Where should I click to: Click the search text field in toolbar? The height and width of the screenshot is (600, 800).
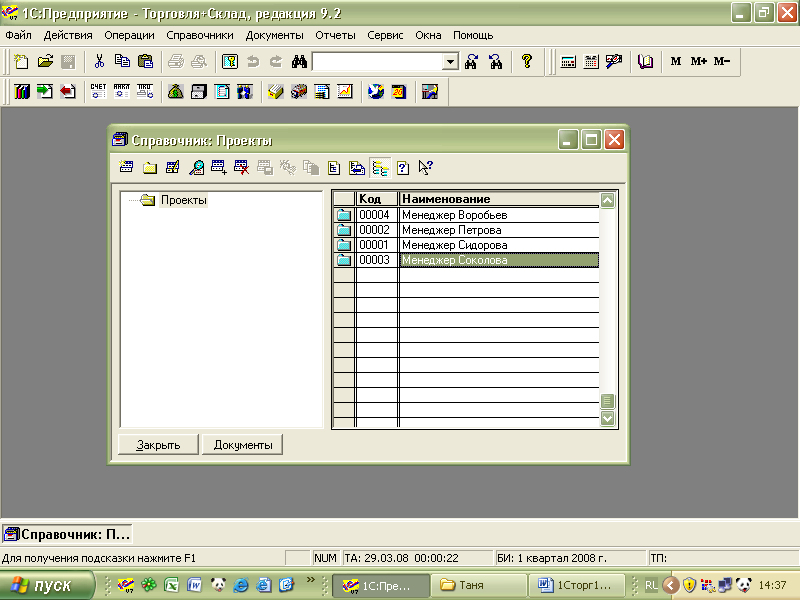click(x=378, y=62)
